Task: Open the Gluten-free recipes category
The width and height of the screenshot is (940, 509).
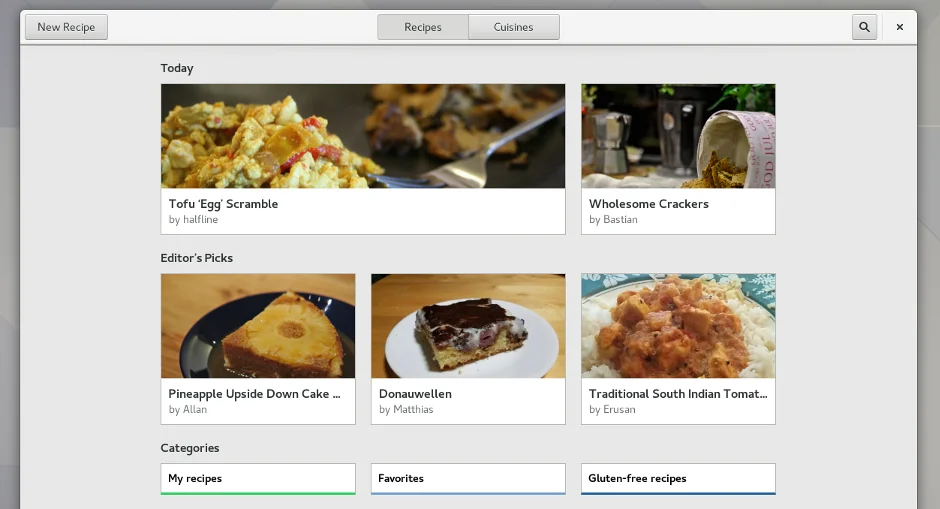Action: point(678,478)
